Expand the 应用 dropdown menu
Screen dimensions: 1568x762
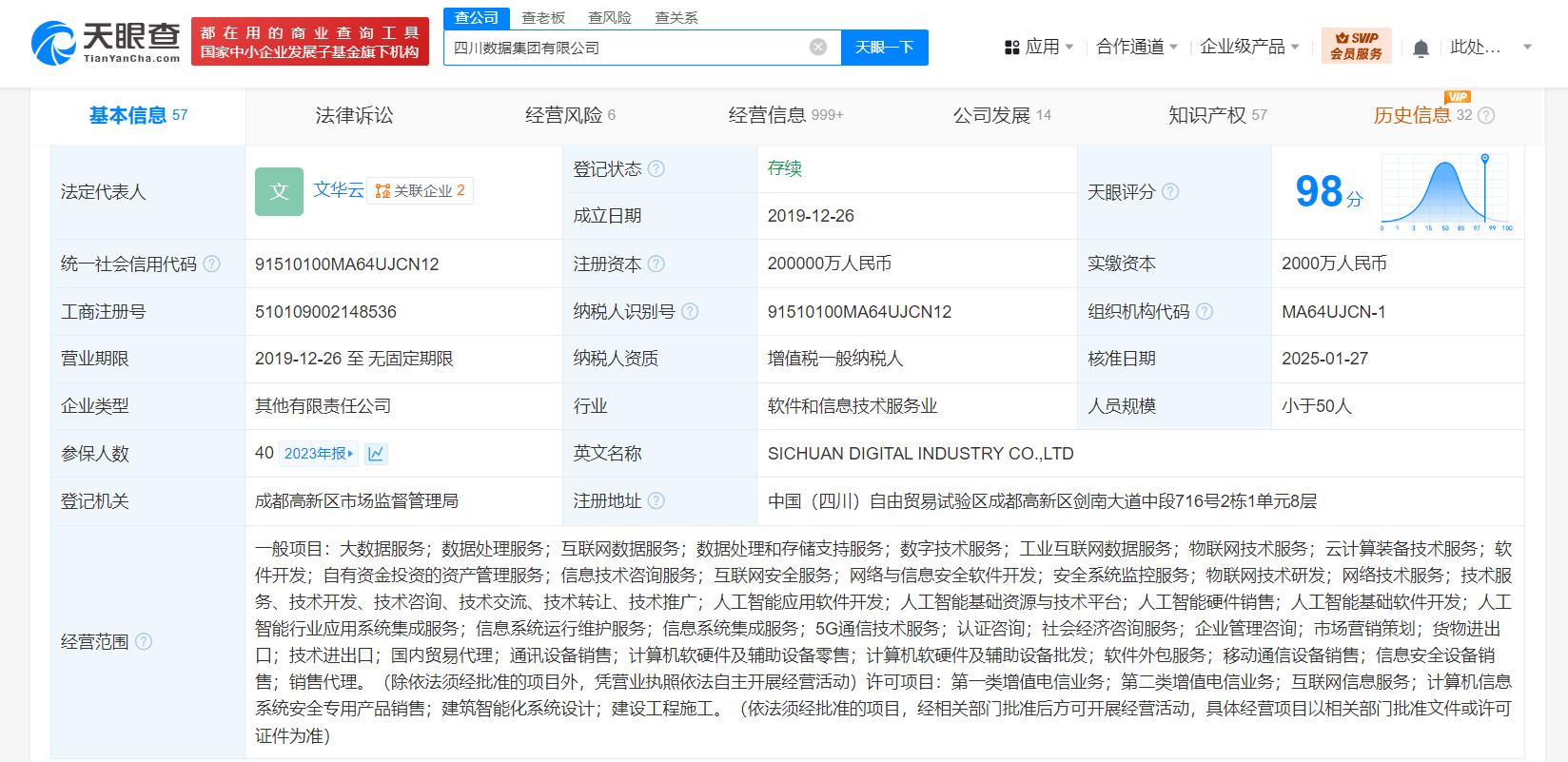point(1039,47)
